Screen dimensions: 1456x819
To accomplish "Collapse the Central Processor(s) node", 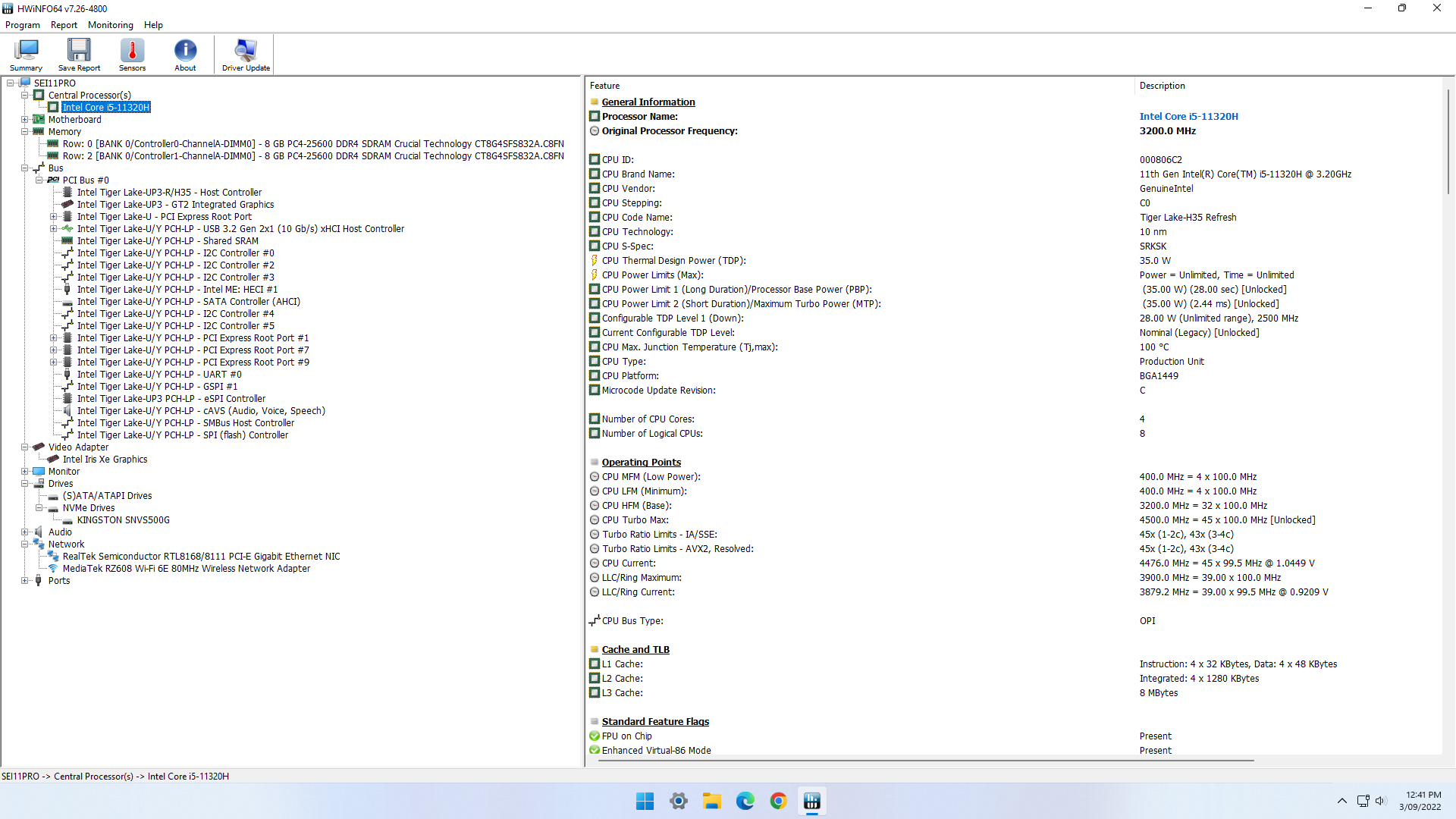I will pos(24,95).
